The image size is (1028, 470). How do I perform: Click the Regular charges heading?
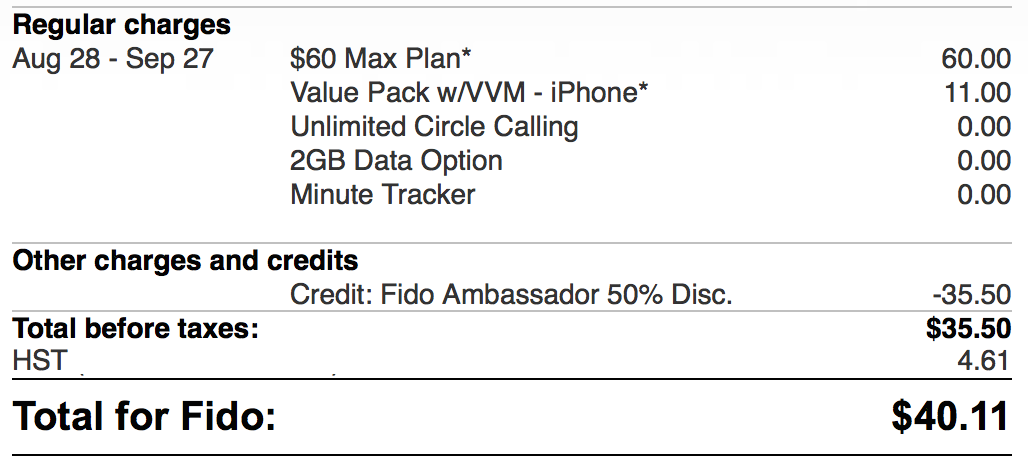(121, 25)
